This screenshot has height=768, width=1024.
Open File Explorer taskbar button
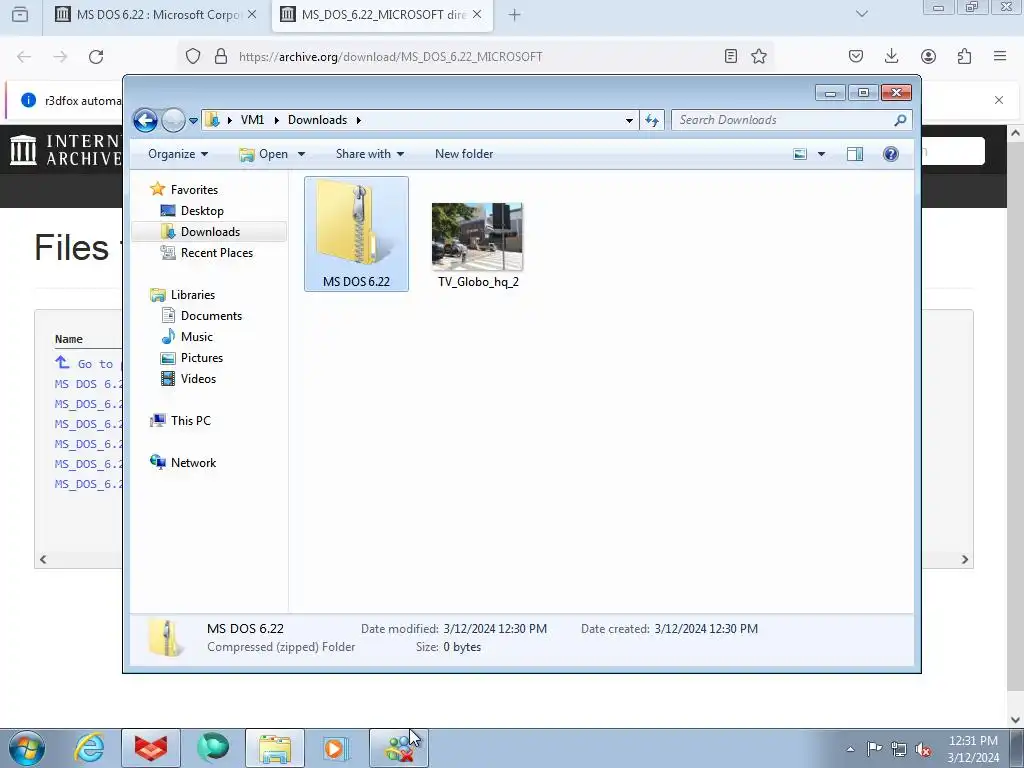click(275, 748)
